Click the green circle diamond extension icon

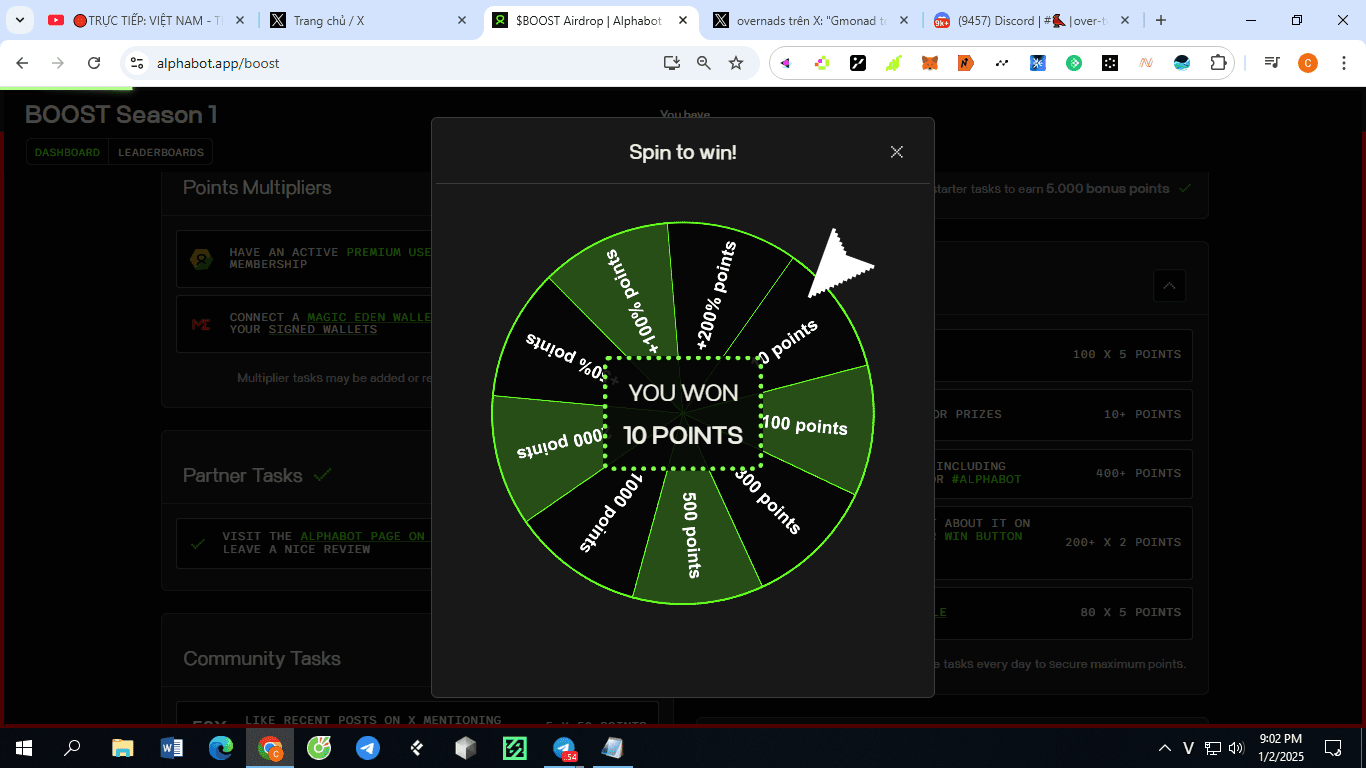pyautogui.click(x=1074, y=63)
